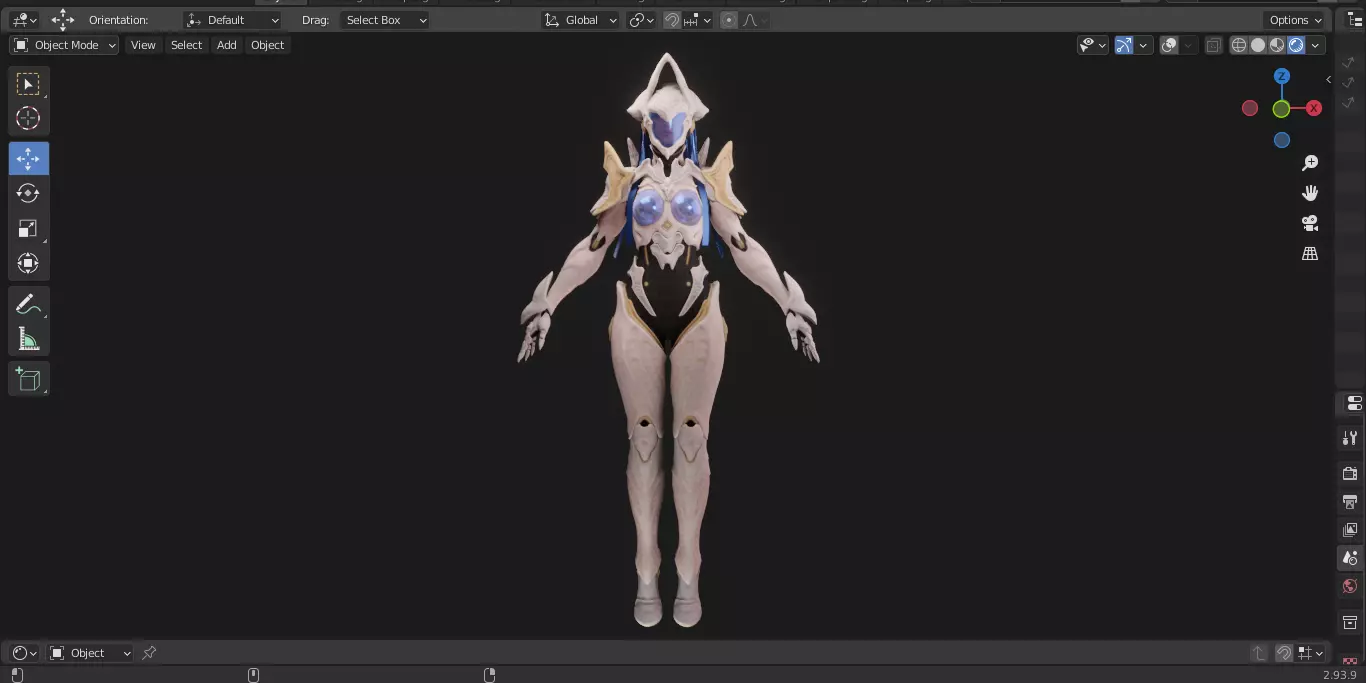The height and width of the screenshot is (683, 1366).
Task: Expand sidebar with small arrow
Action: [x=1328, y=79]
